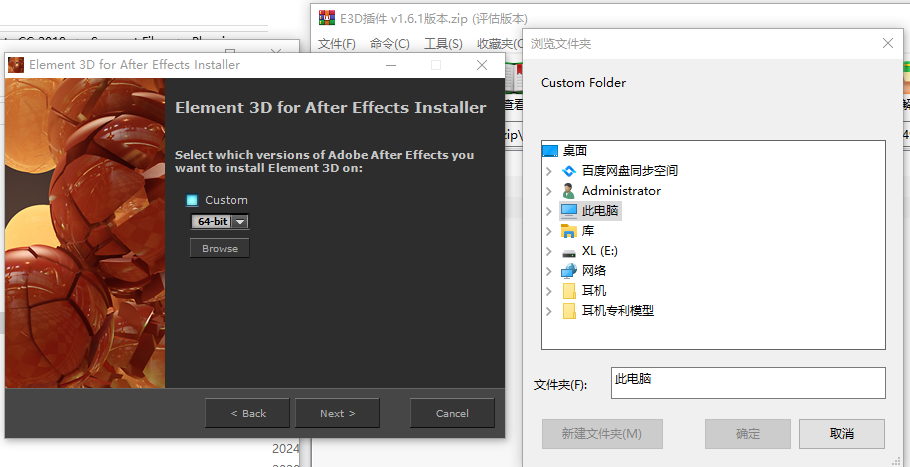Image resolution: width=910 pixels, height=467 pixels.
Task: Select the 百度网盘同步空间 icon
Action: point(569,171)
